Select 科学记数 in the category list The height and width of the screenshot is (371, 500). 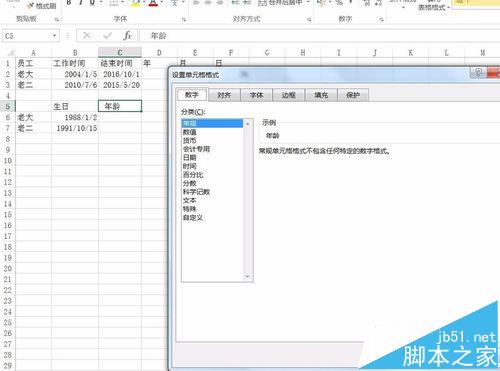212,192
